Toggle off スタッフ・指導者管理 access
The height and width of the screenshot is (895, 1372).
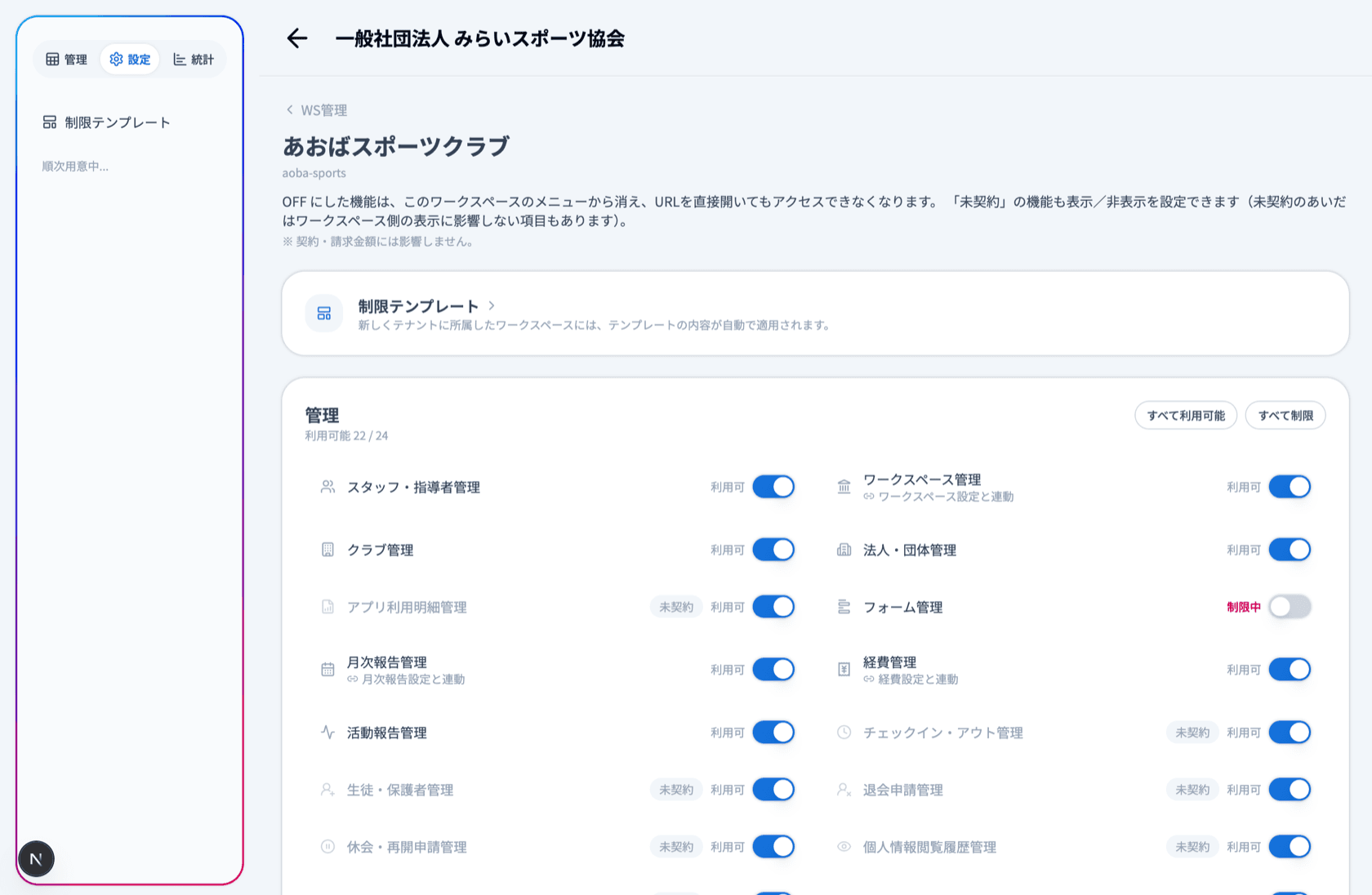773,487
